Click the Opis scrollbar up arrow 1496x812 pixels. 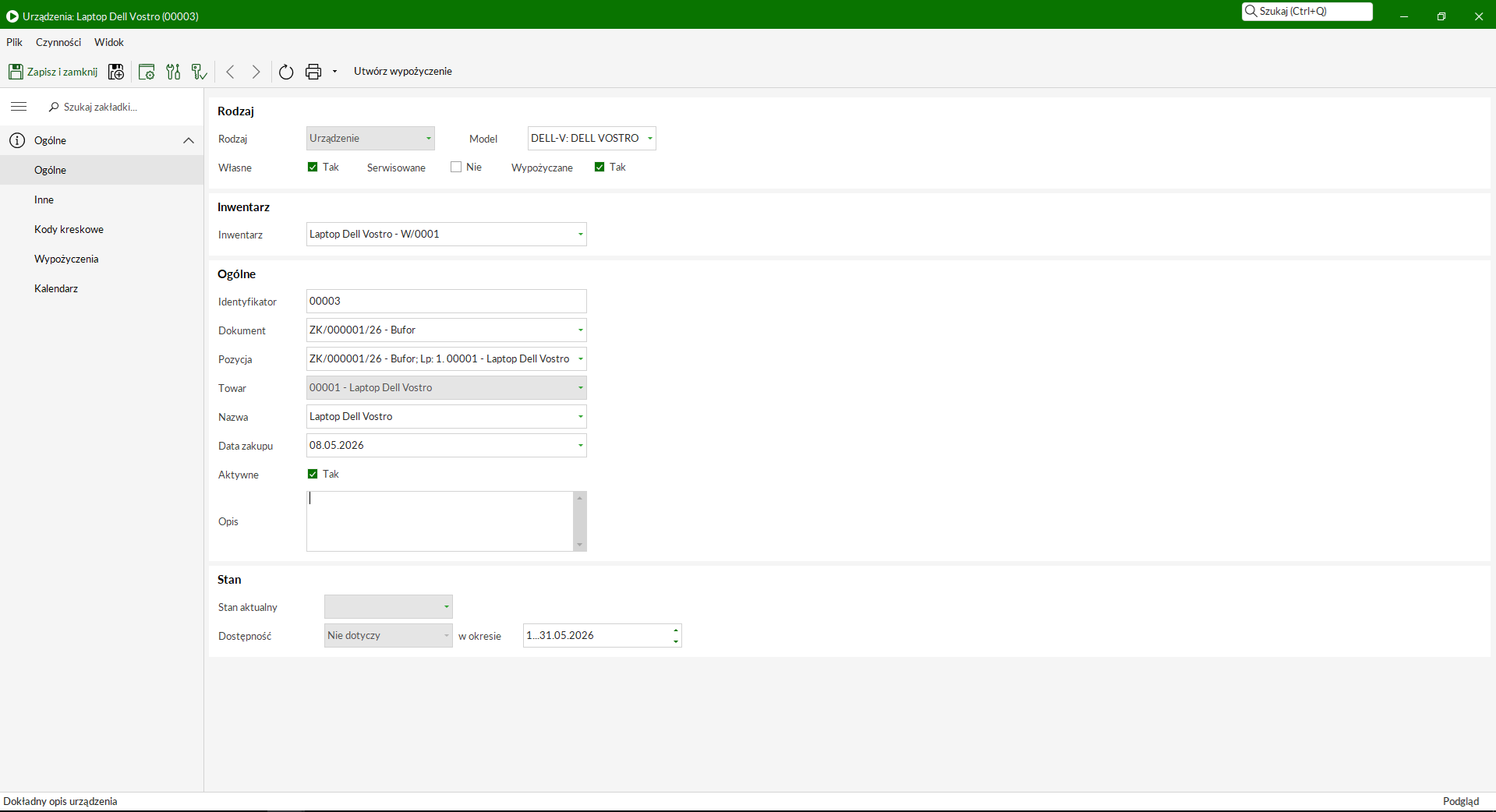point(580,498)
